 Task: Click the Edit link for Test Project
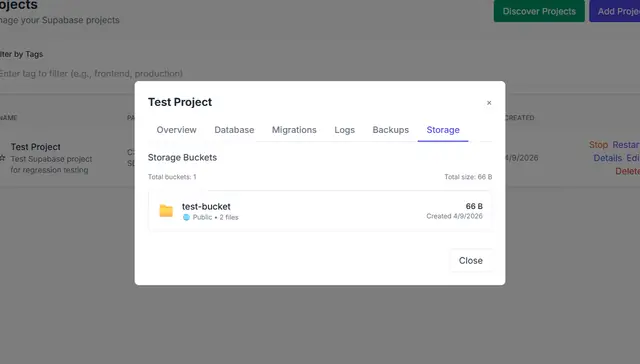633,158
